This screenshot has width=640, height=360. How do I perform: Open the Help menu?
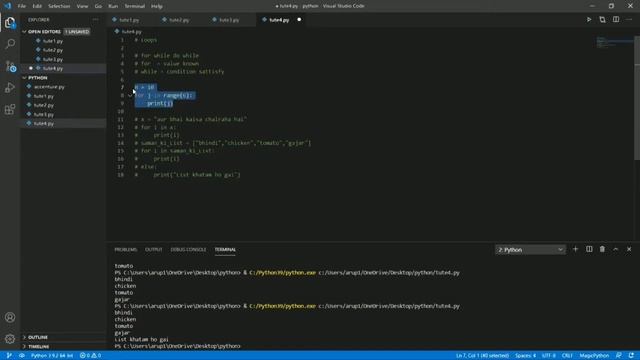point(157,6)
